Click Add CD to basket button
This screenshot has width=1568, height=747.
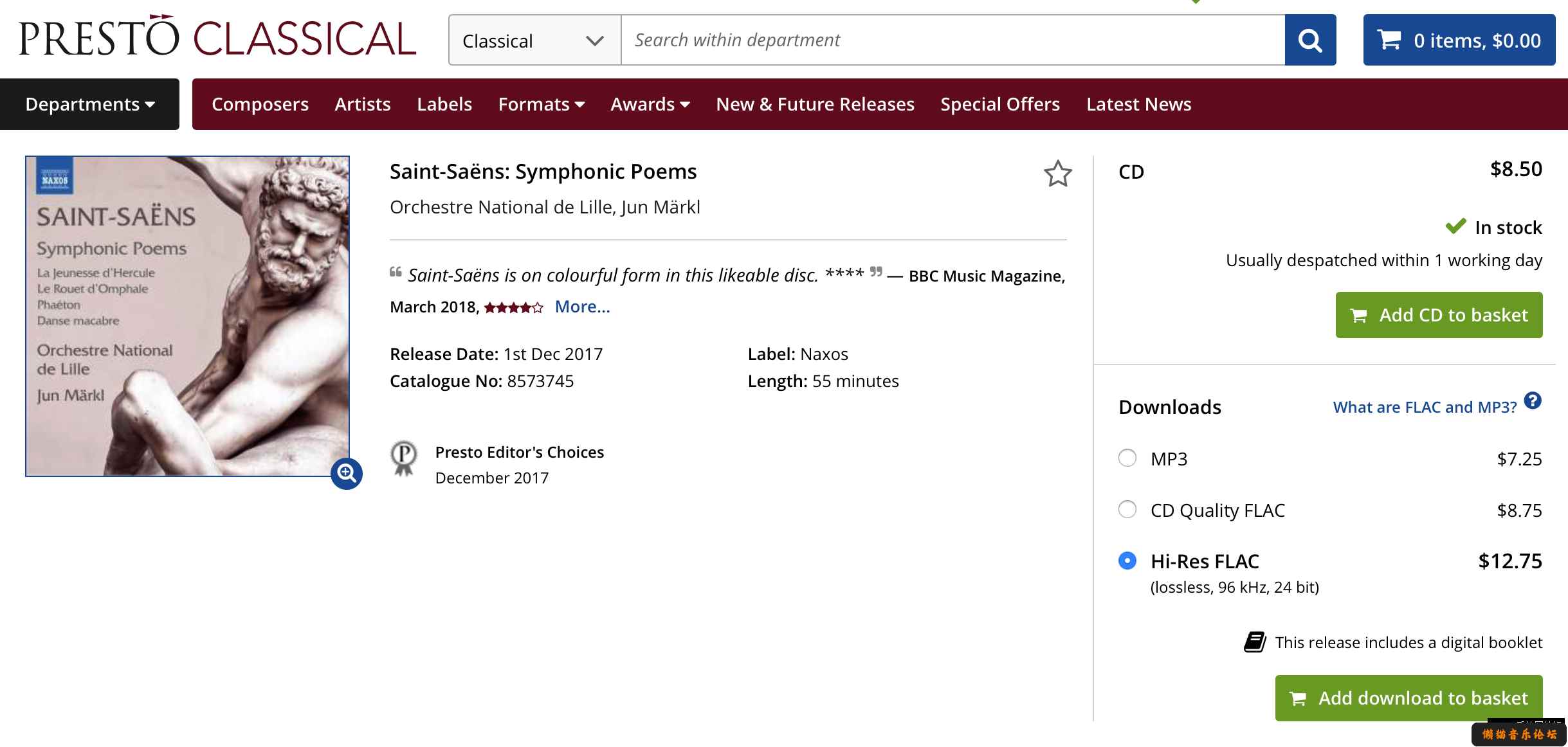point(1439,315)
